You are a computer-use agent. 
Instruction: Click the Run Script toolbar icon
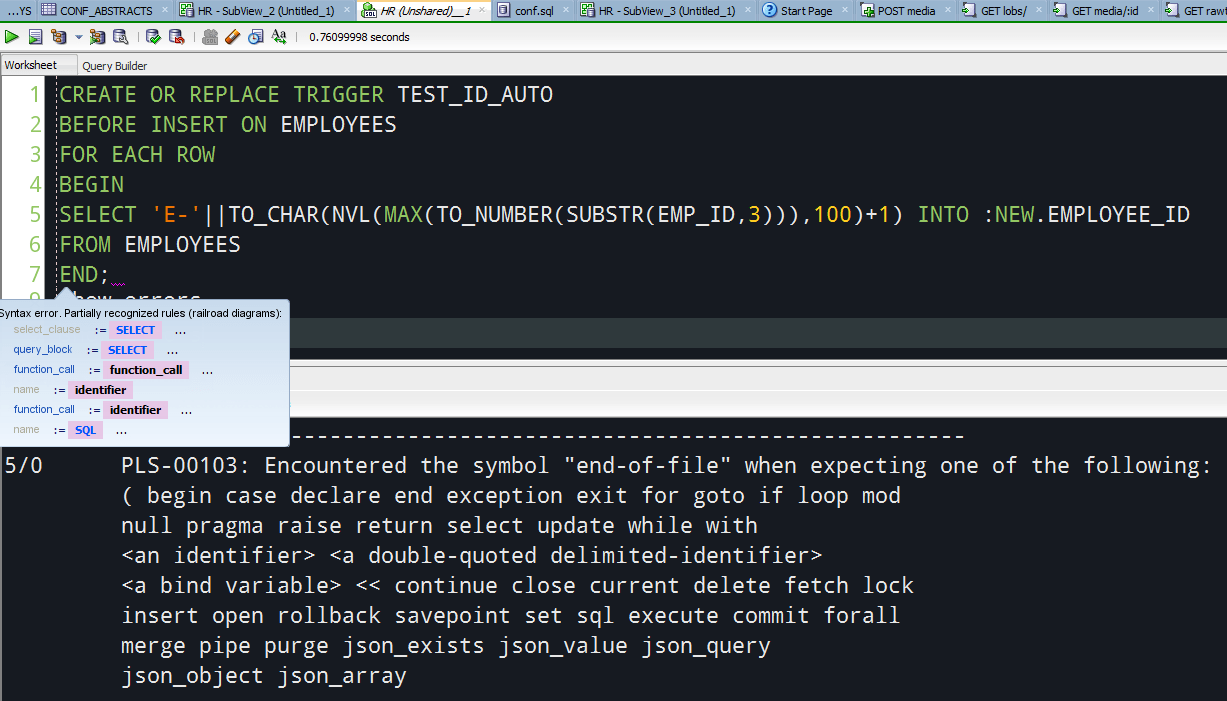34,36
